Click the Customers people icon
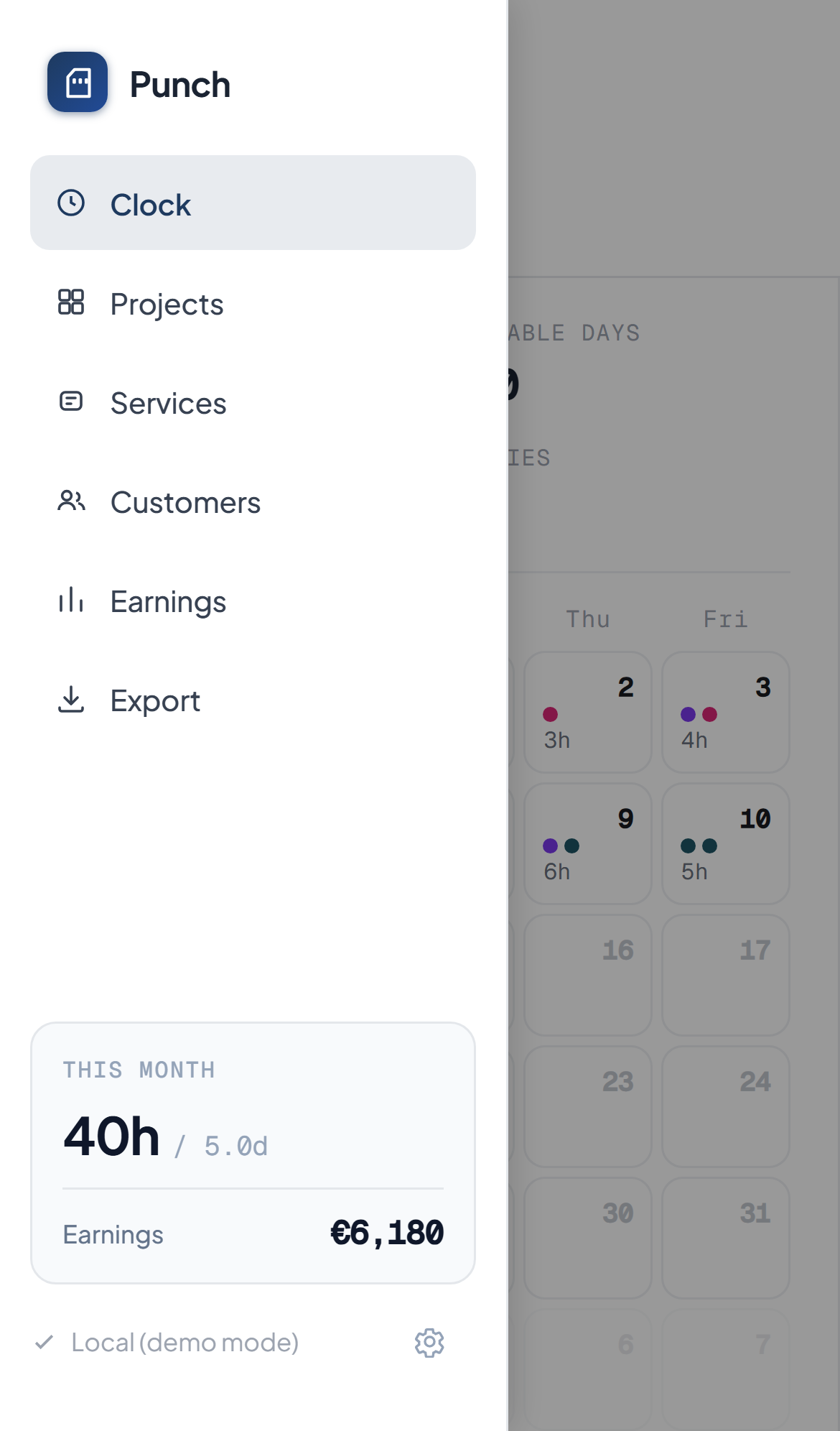This screenshot has height=1431, width=840. [x=71, y=500]
